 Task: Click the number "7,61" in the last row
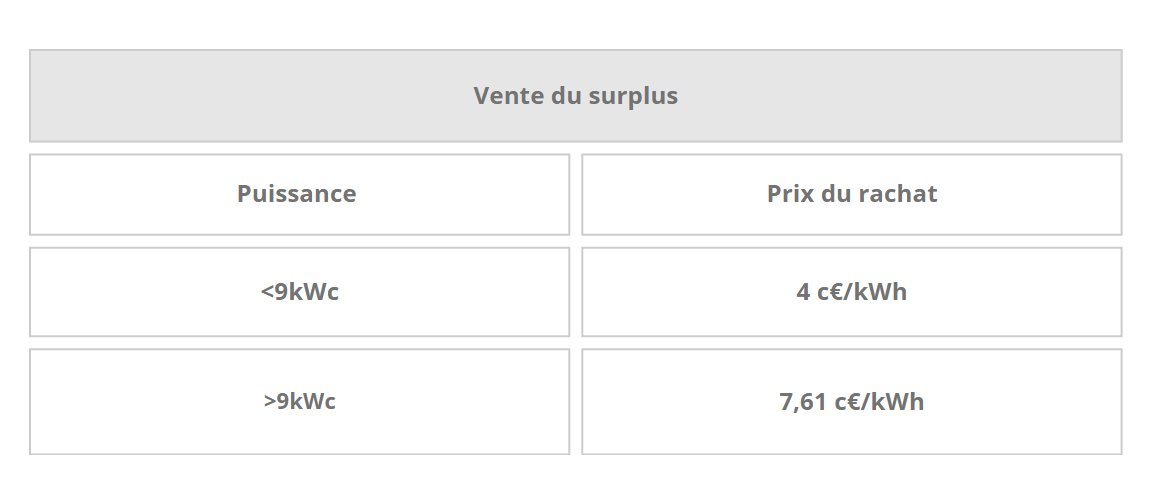pos(804,402)
